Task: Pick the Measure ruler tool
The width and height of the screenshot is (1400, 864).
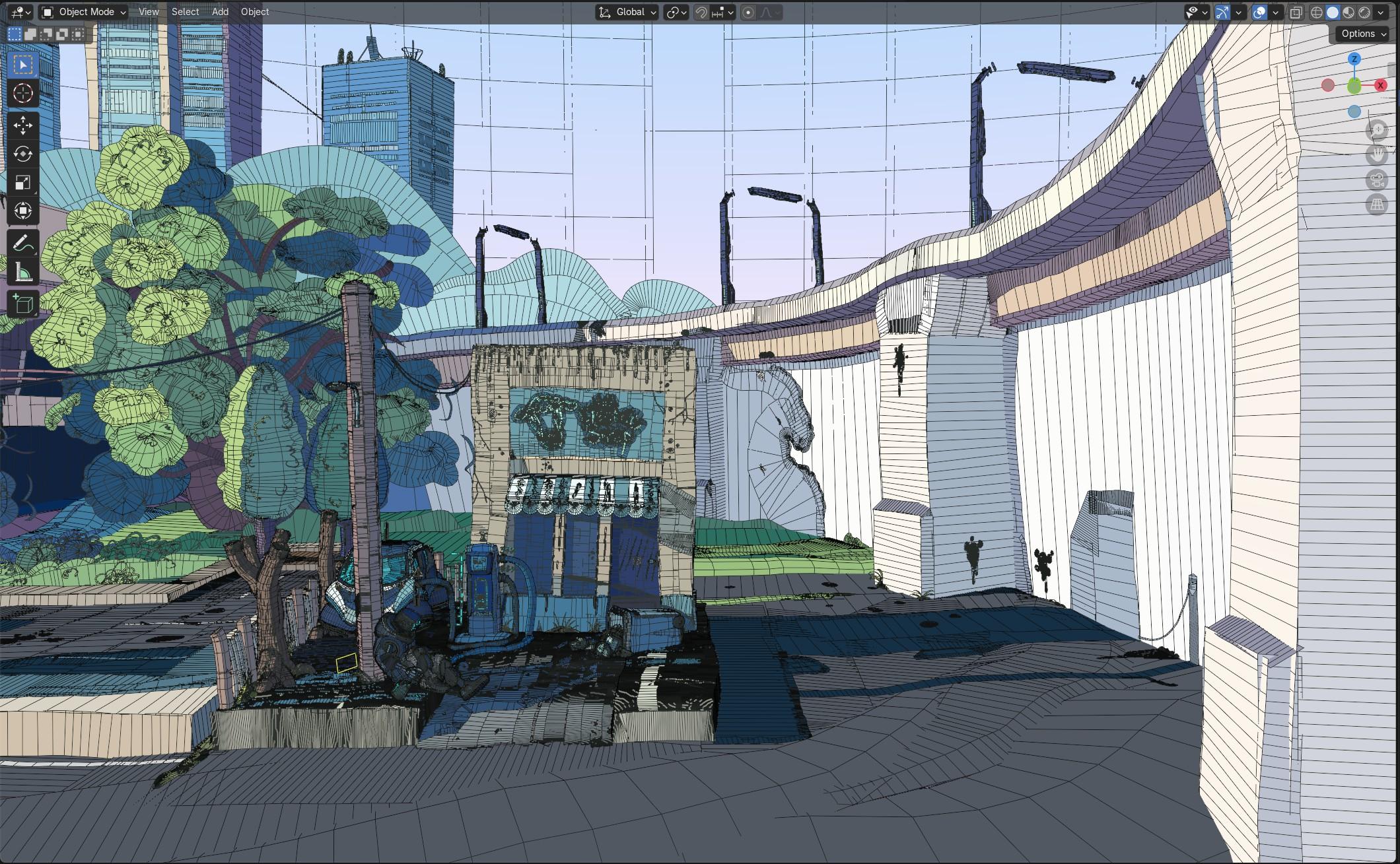Action: tap(22, 272)
